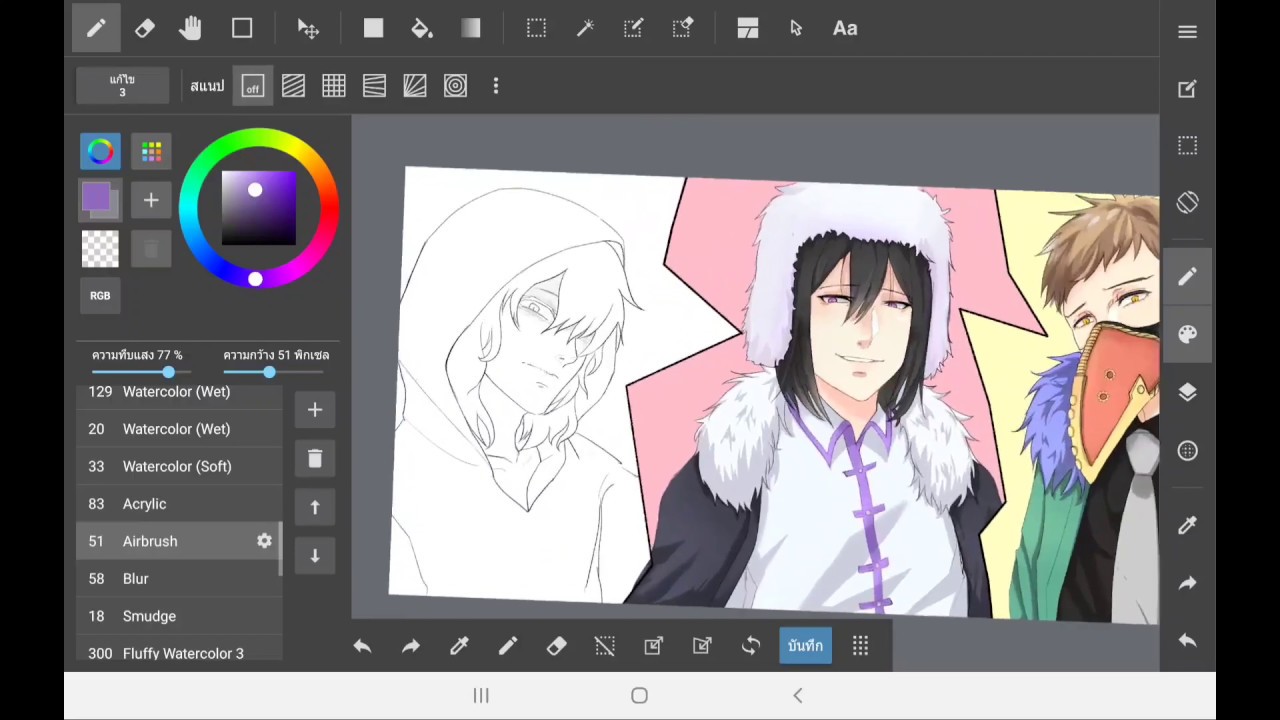
Task: Delete the selected brush with trash button
Action: point(315,458)
